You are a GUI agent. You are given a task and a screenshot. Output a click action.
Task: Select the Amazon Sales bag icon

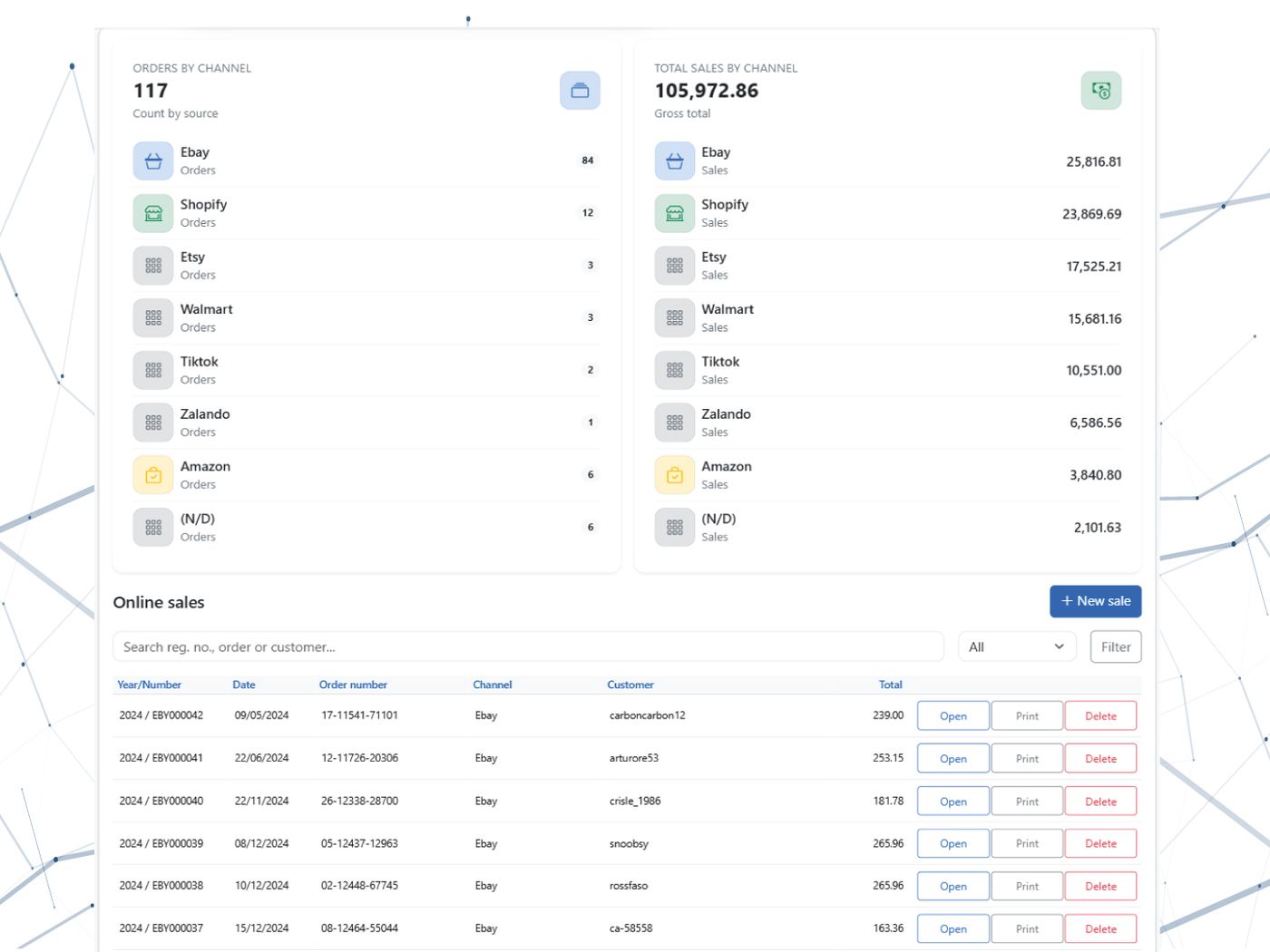point(675,475)
